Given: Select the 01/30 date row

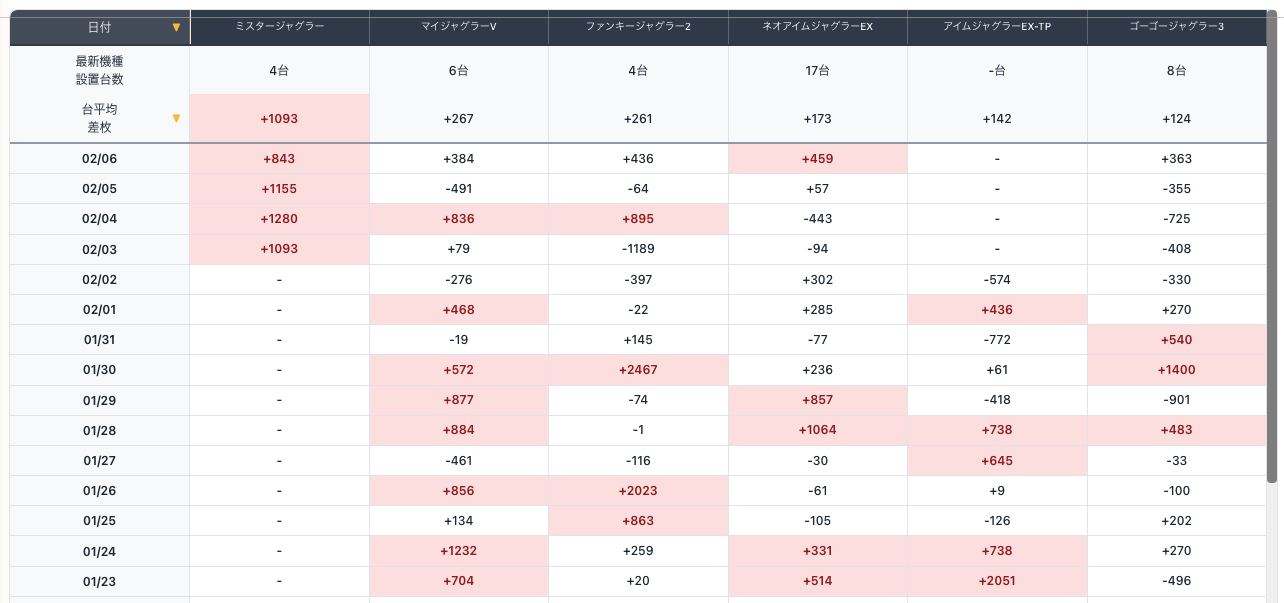Looking at the screenshot, I should click(x=99, y=370).
